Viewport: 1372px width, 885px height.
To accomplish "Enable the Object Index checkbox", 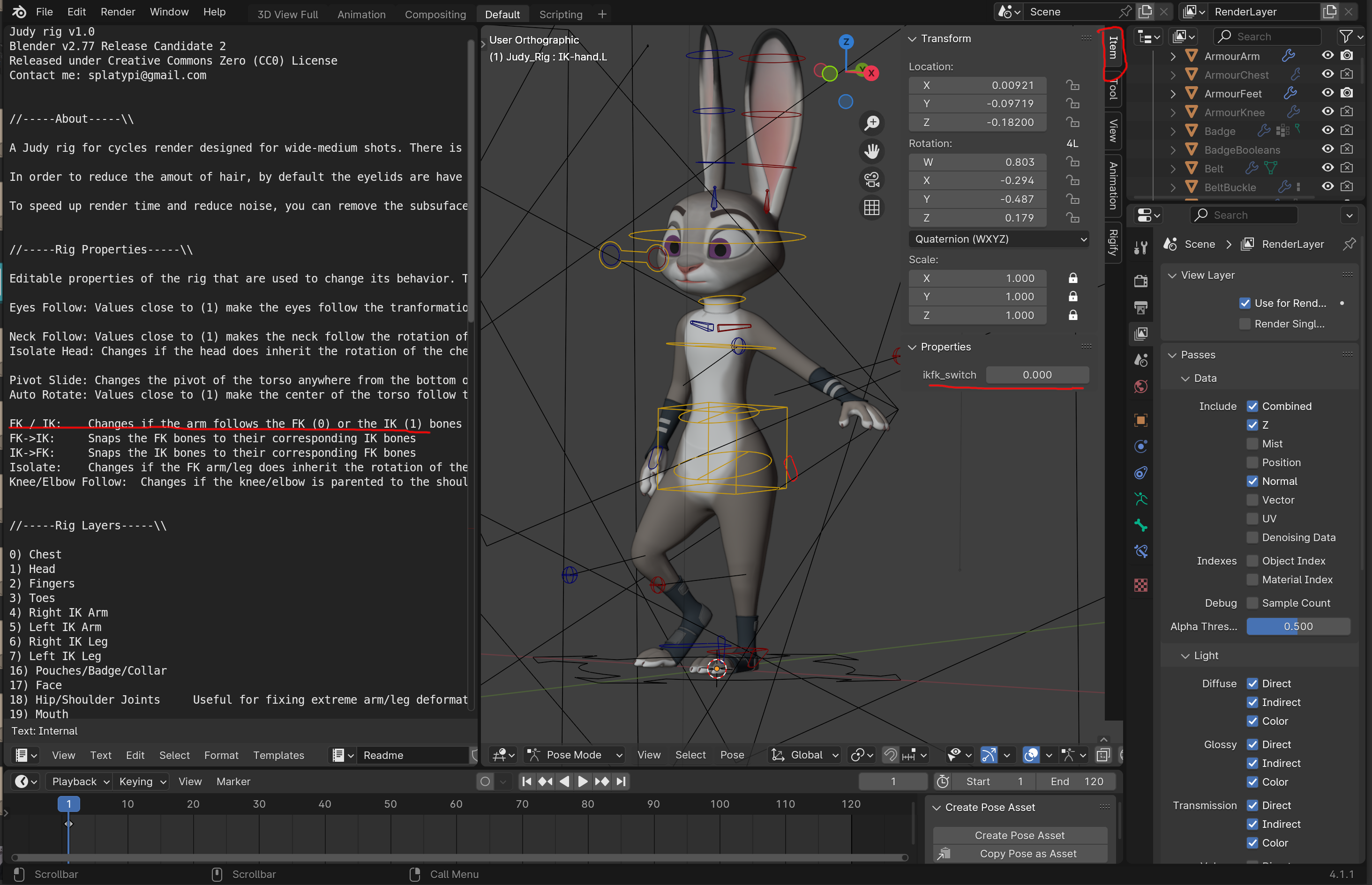I will 1252,561.
